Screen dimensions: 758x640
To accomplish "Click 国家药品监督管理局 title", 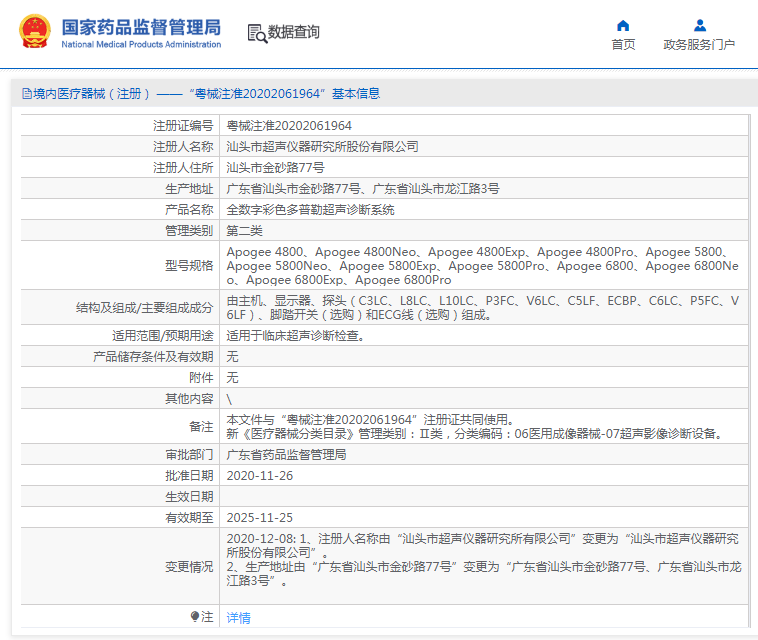I will (x=141, y=27).
